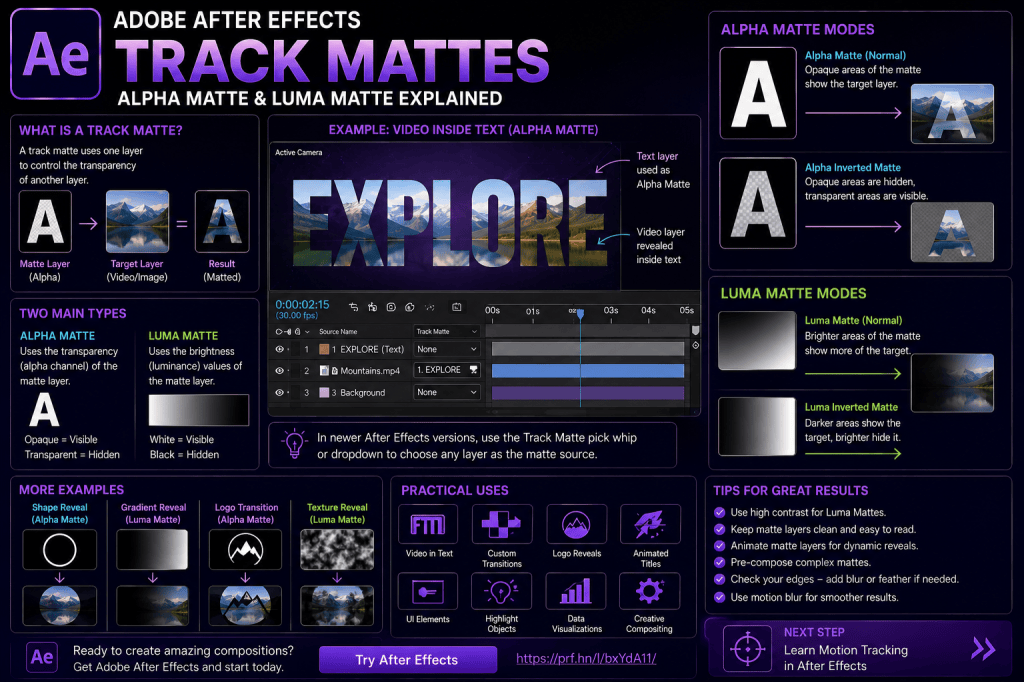1024x682 pixels.
Task: Click the file icon before Mountains.mp4
Action: tap(324, 370)
